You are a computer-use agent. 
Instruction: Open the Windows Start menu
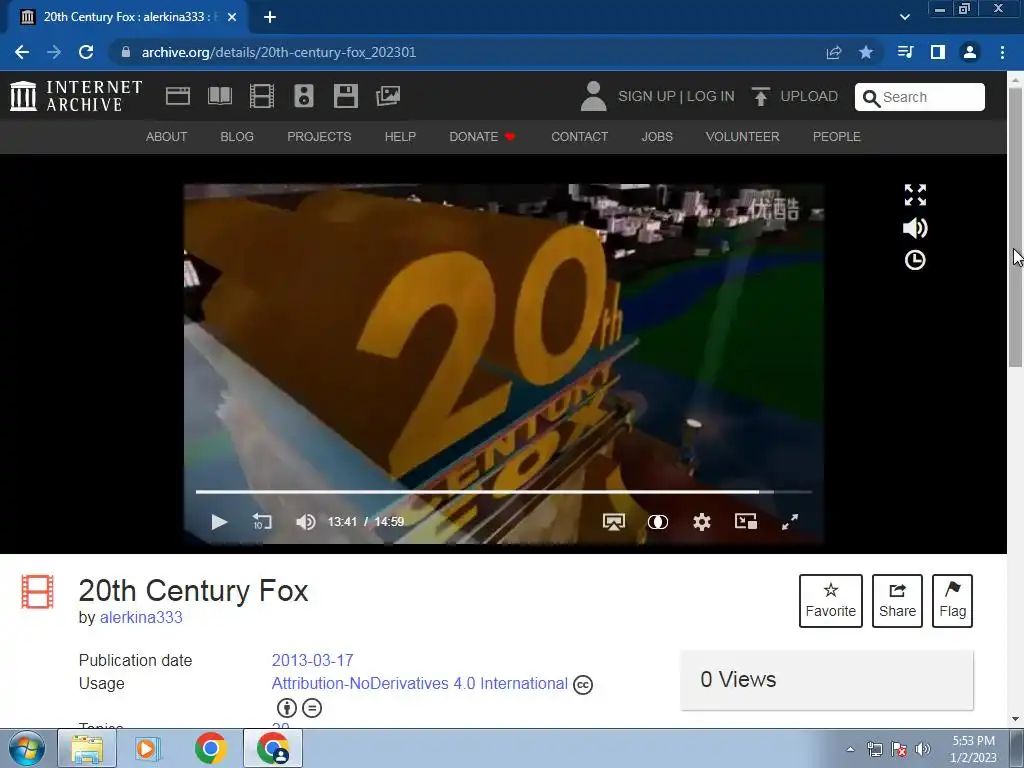click(27, 748)
